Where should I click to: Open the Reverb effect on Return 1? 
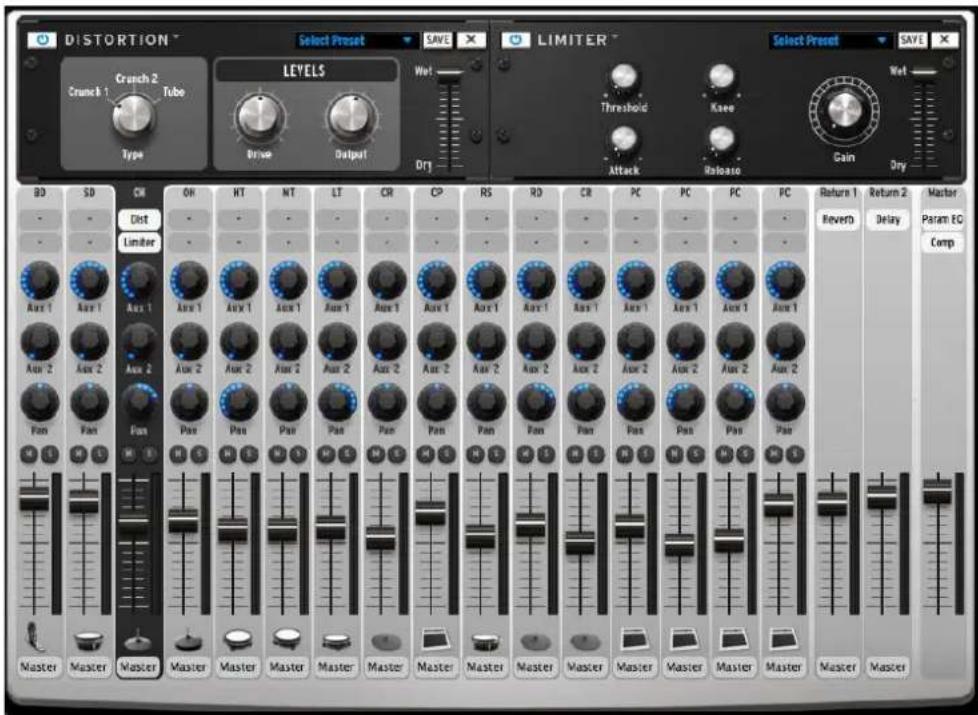pyautogui.click(x=838, y=219)
